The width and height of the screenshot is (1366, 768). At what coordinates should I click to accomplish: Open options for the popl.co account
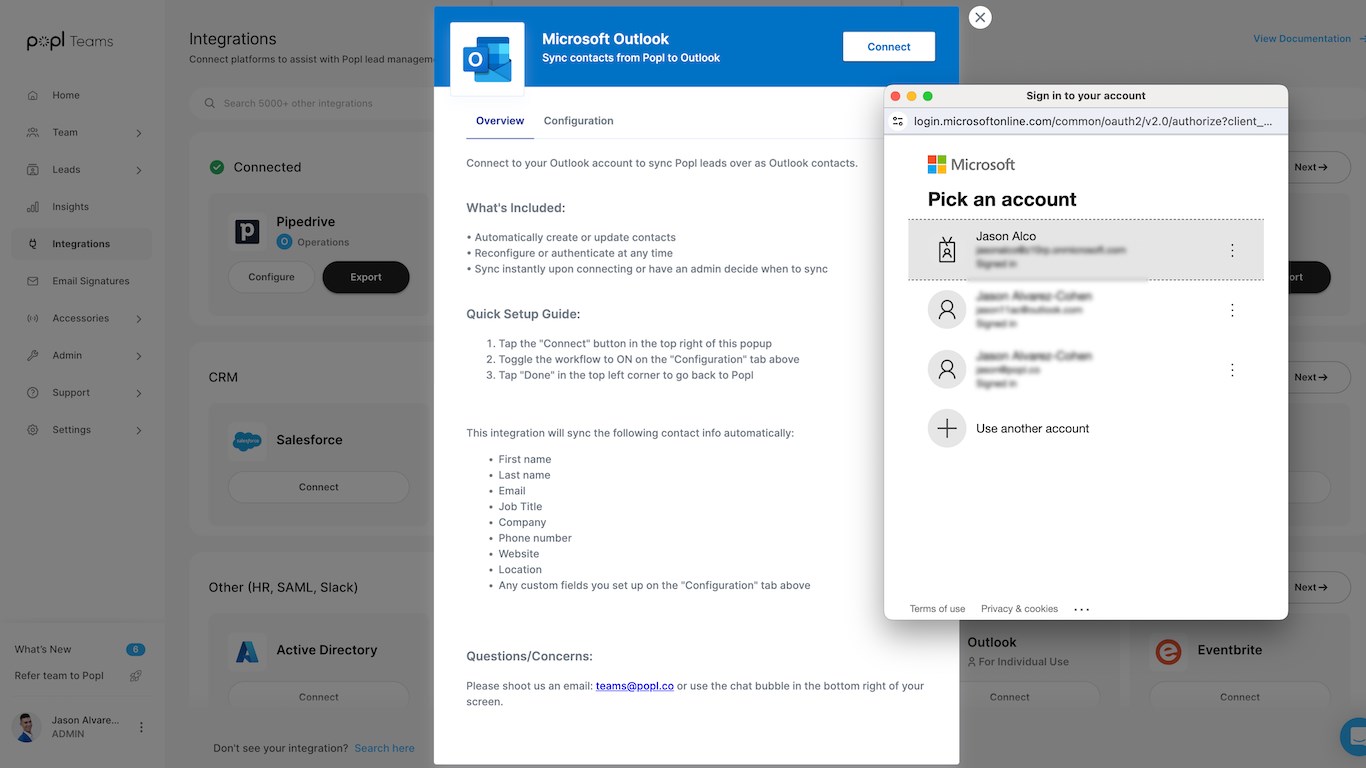1232,369
